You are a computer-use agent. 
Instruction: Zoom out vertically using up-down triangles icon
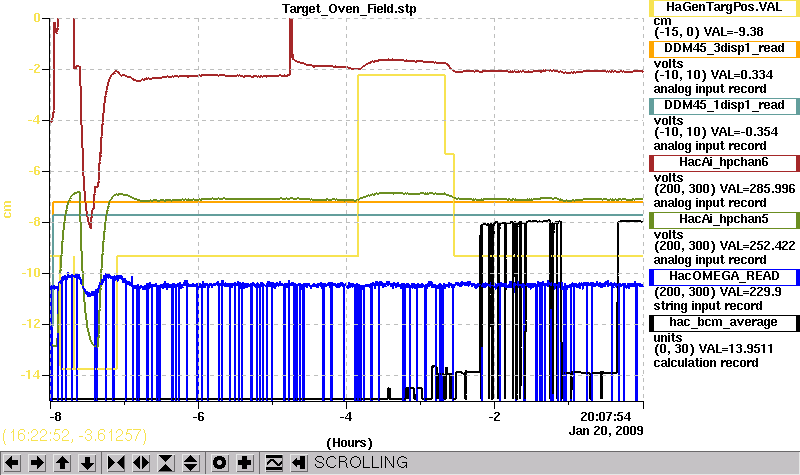191,463
